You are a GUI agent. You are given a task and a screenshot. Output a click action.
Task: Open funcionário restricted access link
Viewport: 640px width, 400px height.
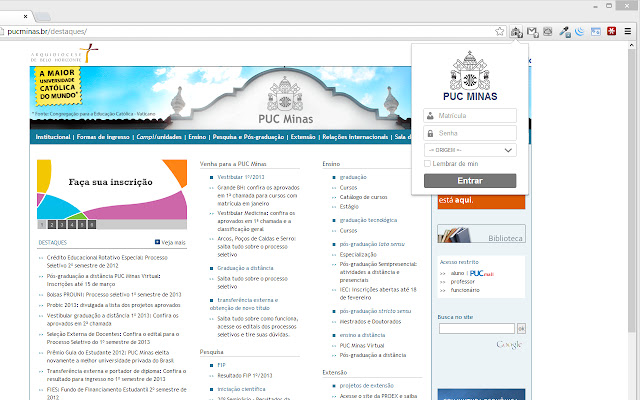click(465, 290)
